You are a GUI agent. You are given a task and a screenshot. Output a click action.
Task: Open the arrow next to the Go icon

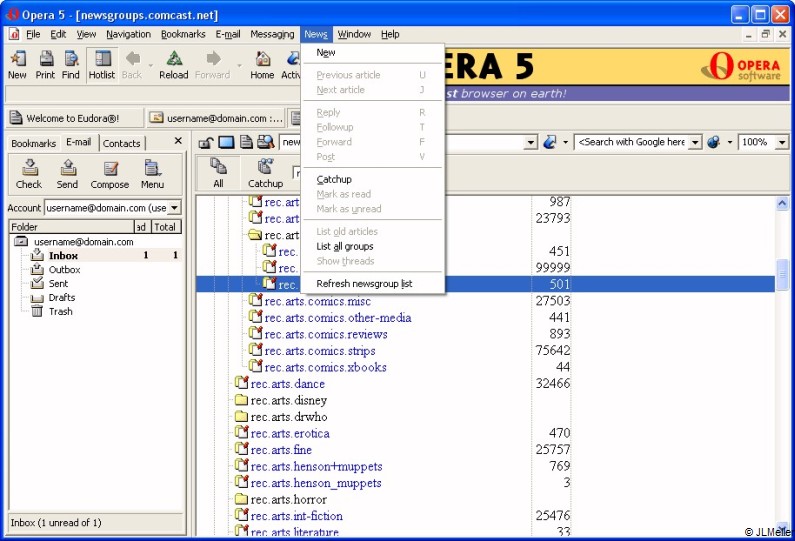point(565,142)
